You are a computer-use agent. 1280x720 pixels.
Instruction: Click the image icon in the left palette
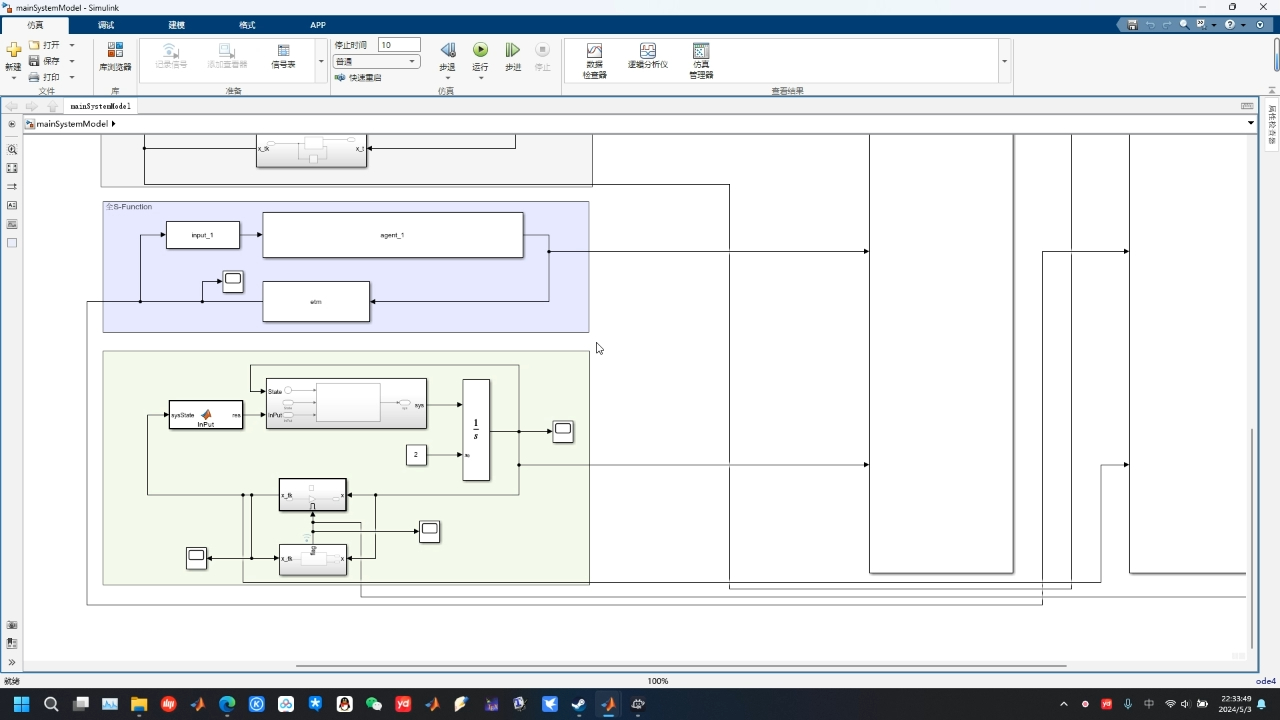pyautogui.click(x=12, y=224)
